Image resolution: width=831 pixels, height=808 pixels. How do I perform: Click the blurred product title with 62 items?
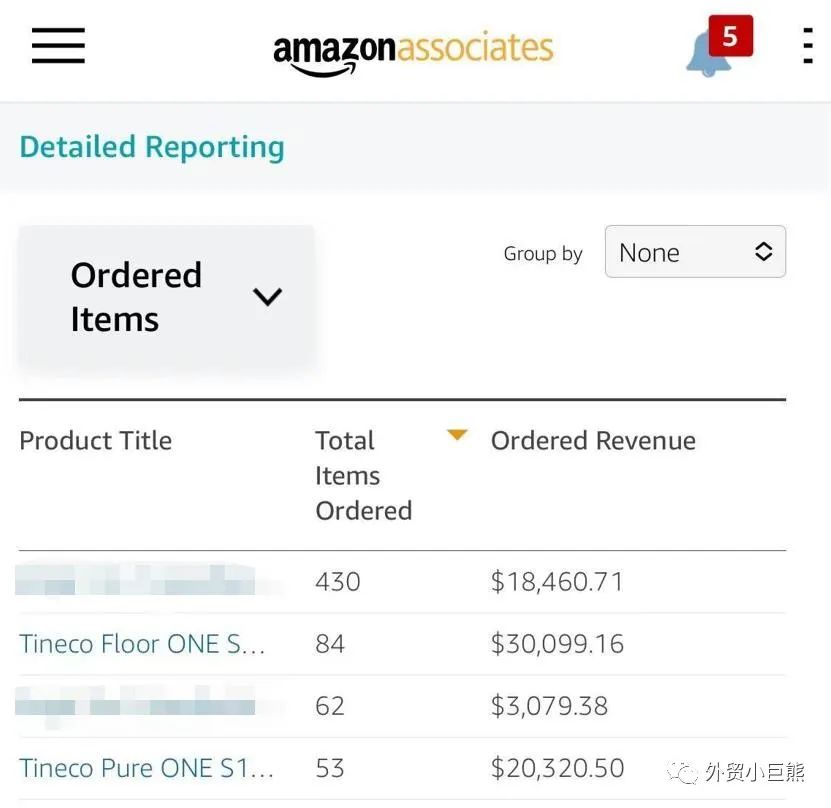pos(135,705)
